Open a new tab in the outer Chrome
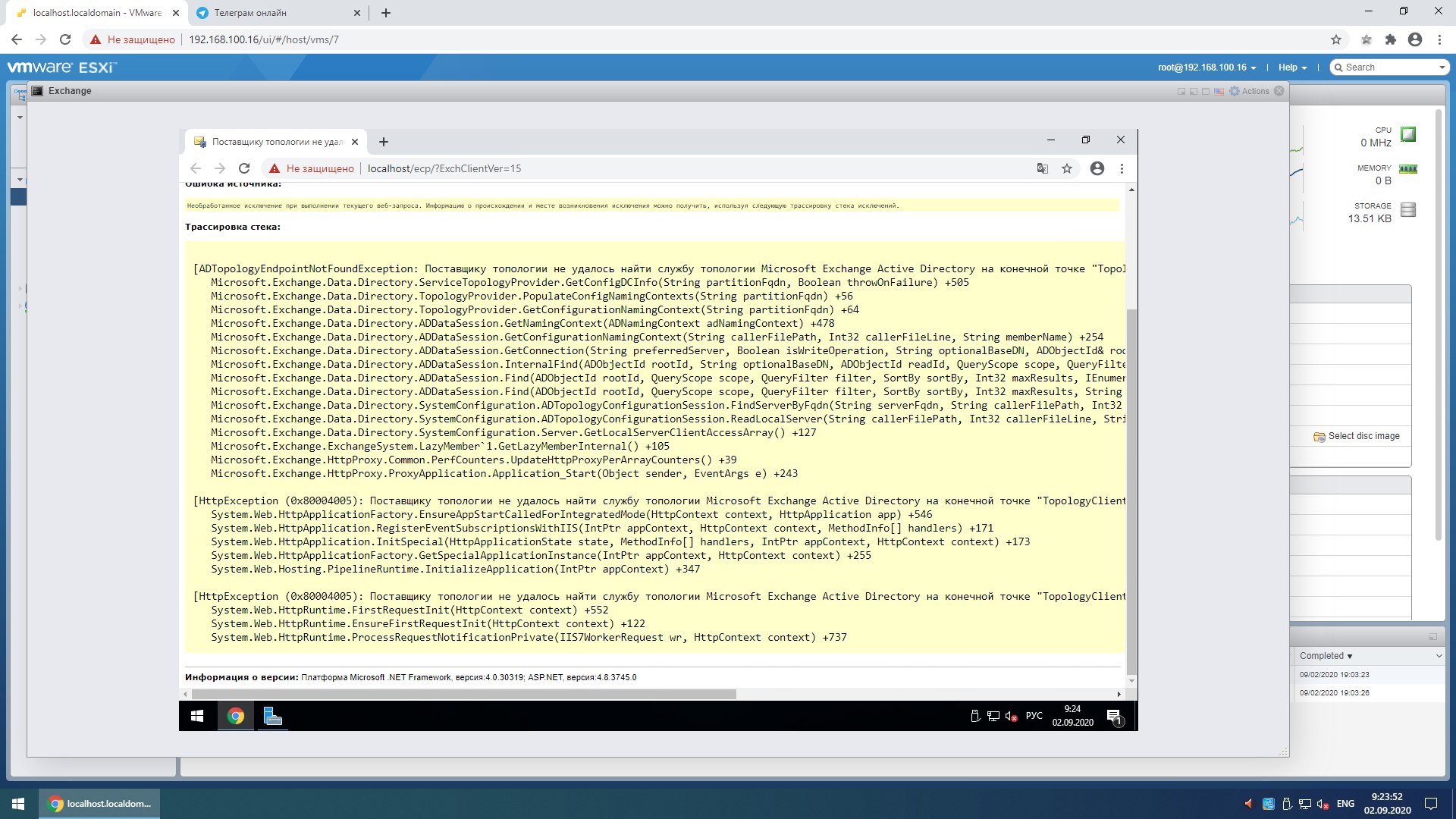The height and width of the screenshot is (819, 1456). [x=386, y=13]
